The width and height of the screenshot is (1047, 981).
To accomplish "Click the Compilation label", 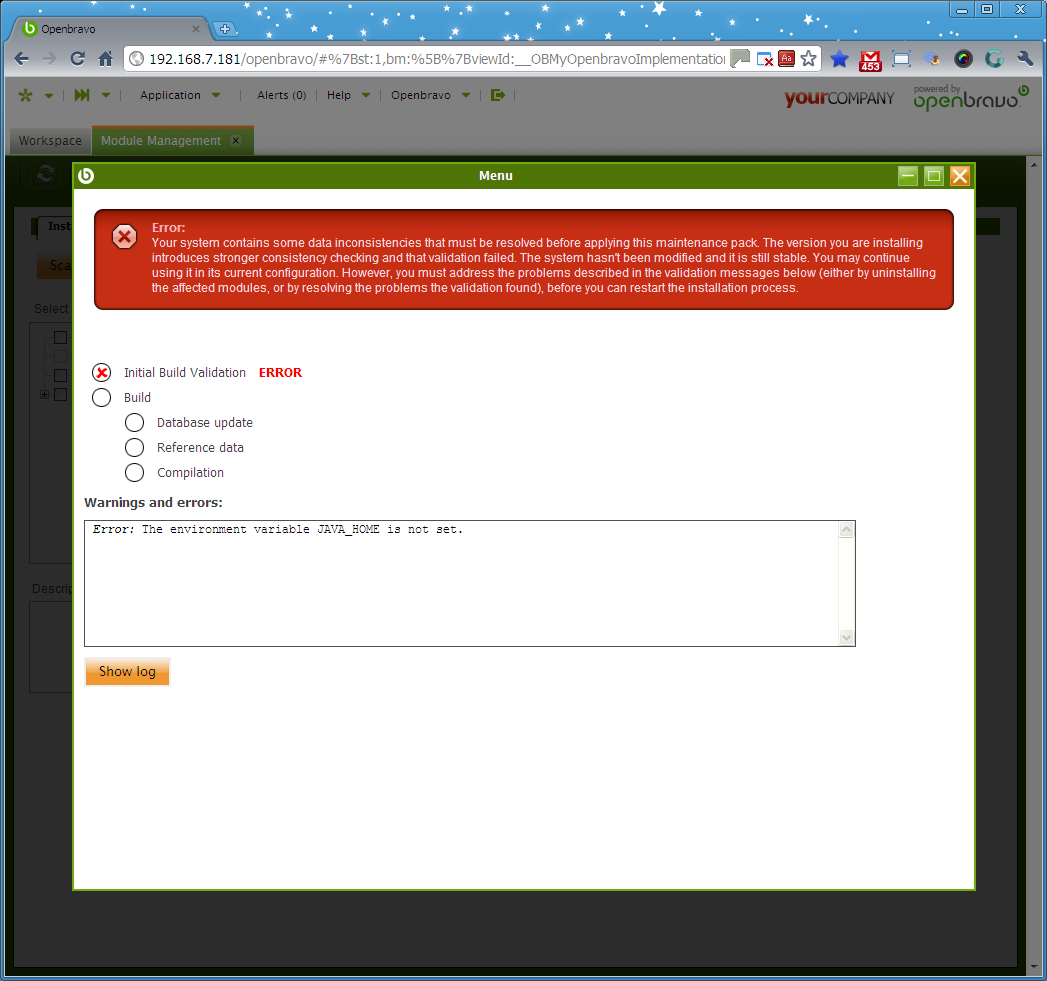I will click(x=190, y=473).
